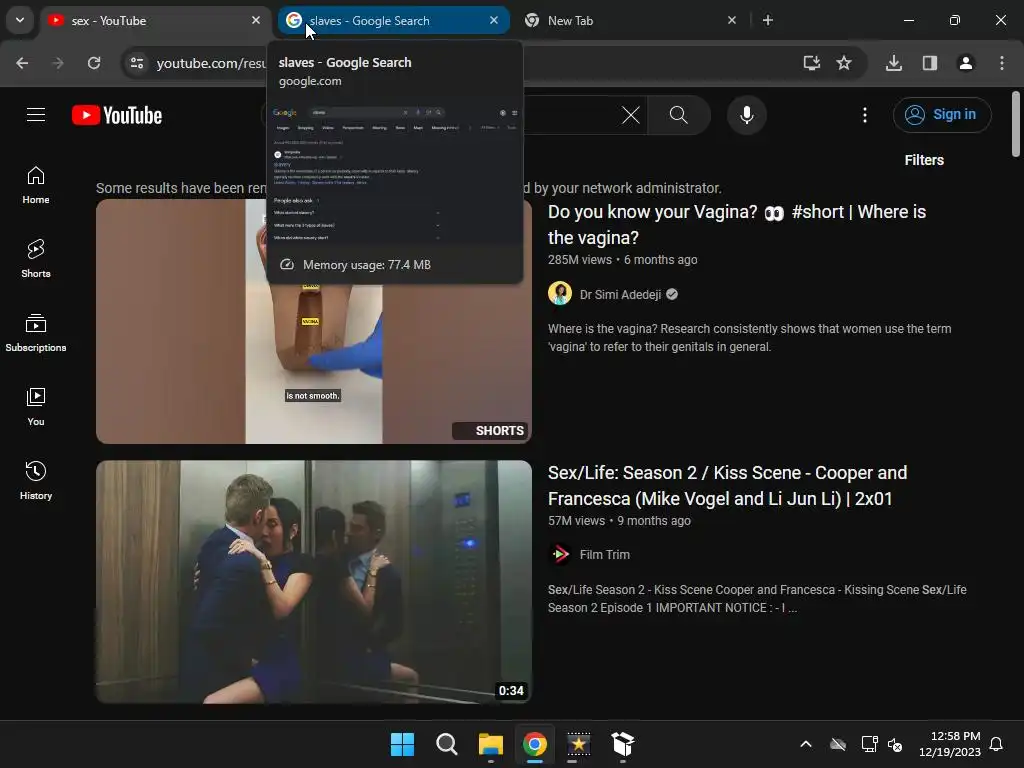Open File Explorer from the taskbar
Screen dimensions: 1024x768
tap(490, 744)
